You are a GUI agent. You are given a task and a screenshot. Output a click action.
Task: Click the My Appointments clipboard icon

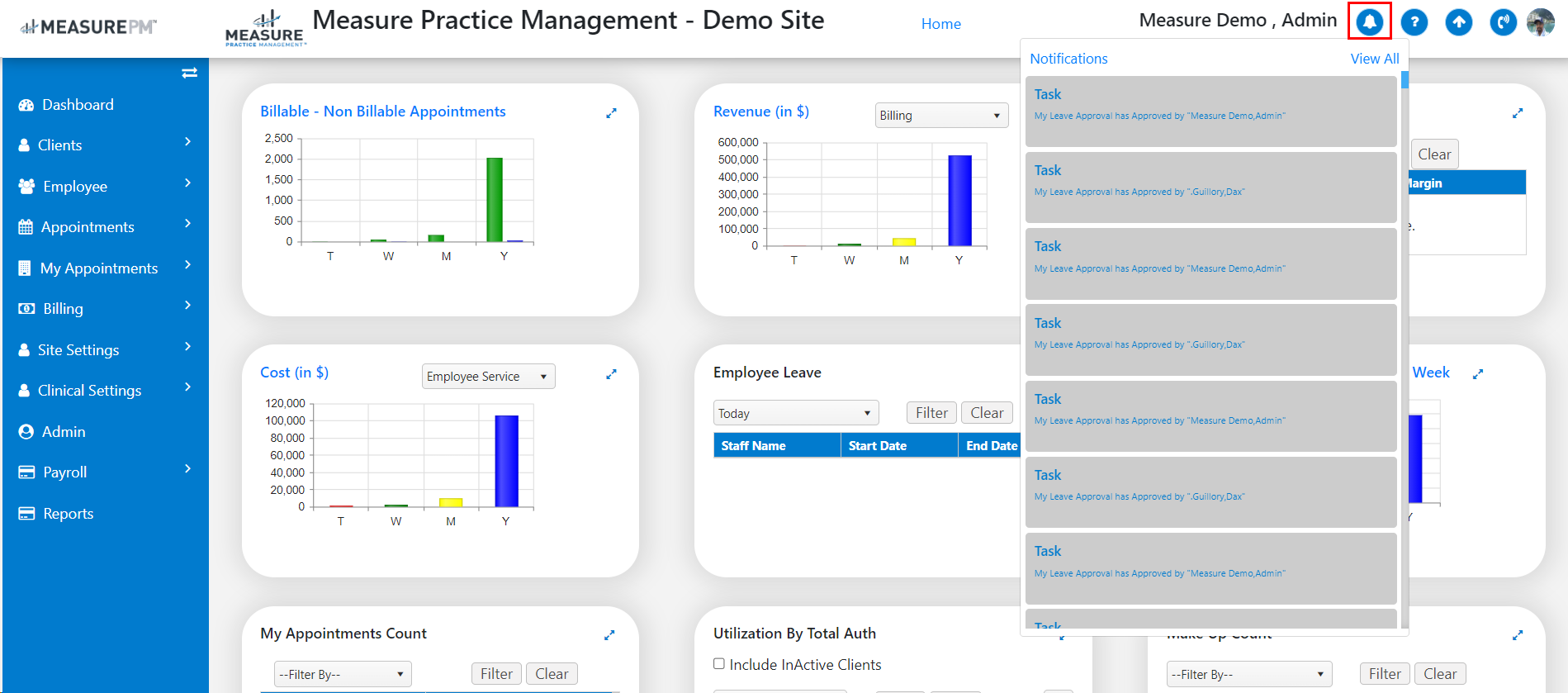[x=25, y=268]
